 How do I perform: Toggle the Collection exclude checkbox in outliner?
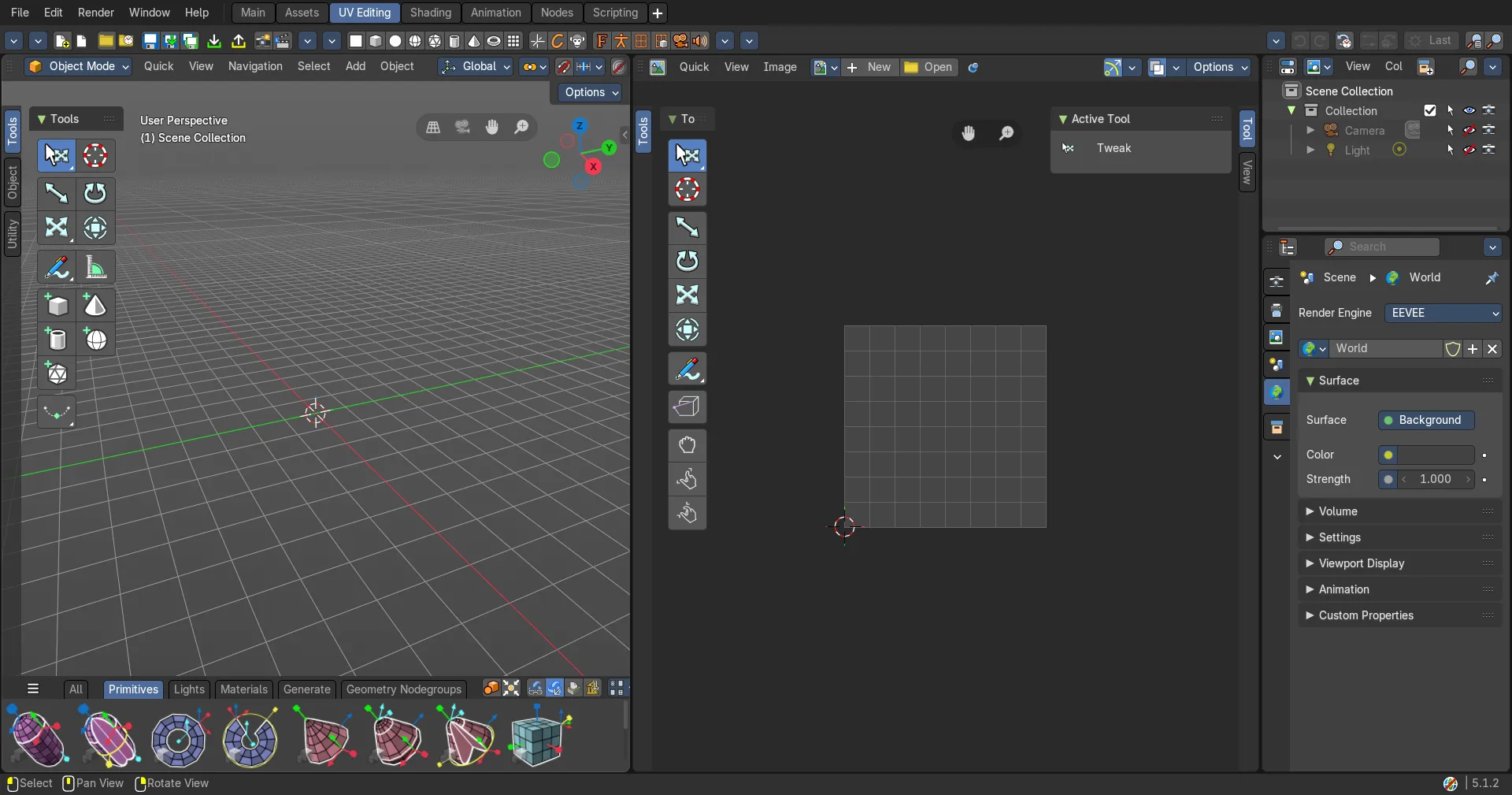pos(1430,110)
